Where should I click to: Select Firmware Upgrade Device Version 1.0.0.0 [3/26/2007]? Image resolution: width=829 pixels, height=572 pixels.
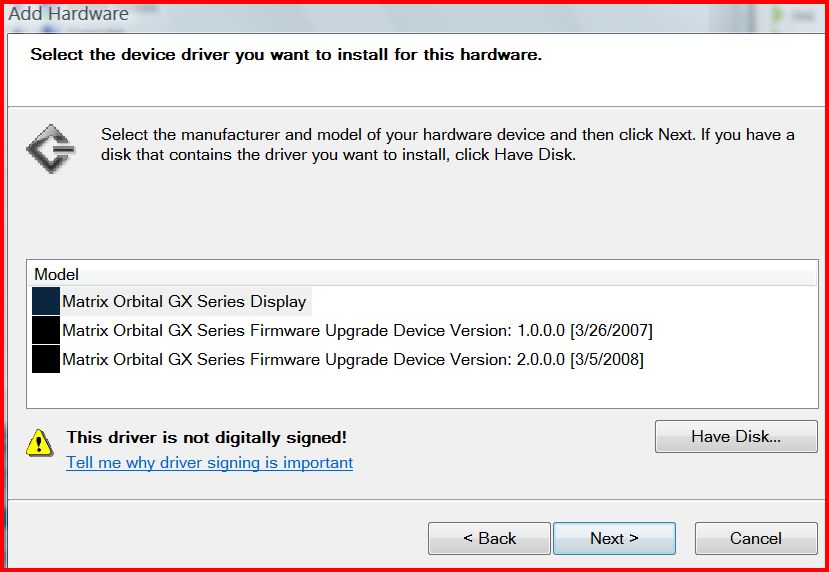[x=357, y=330]
